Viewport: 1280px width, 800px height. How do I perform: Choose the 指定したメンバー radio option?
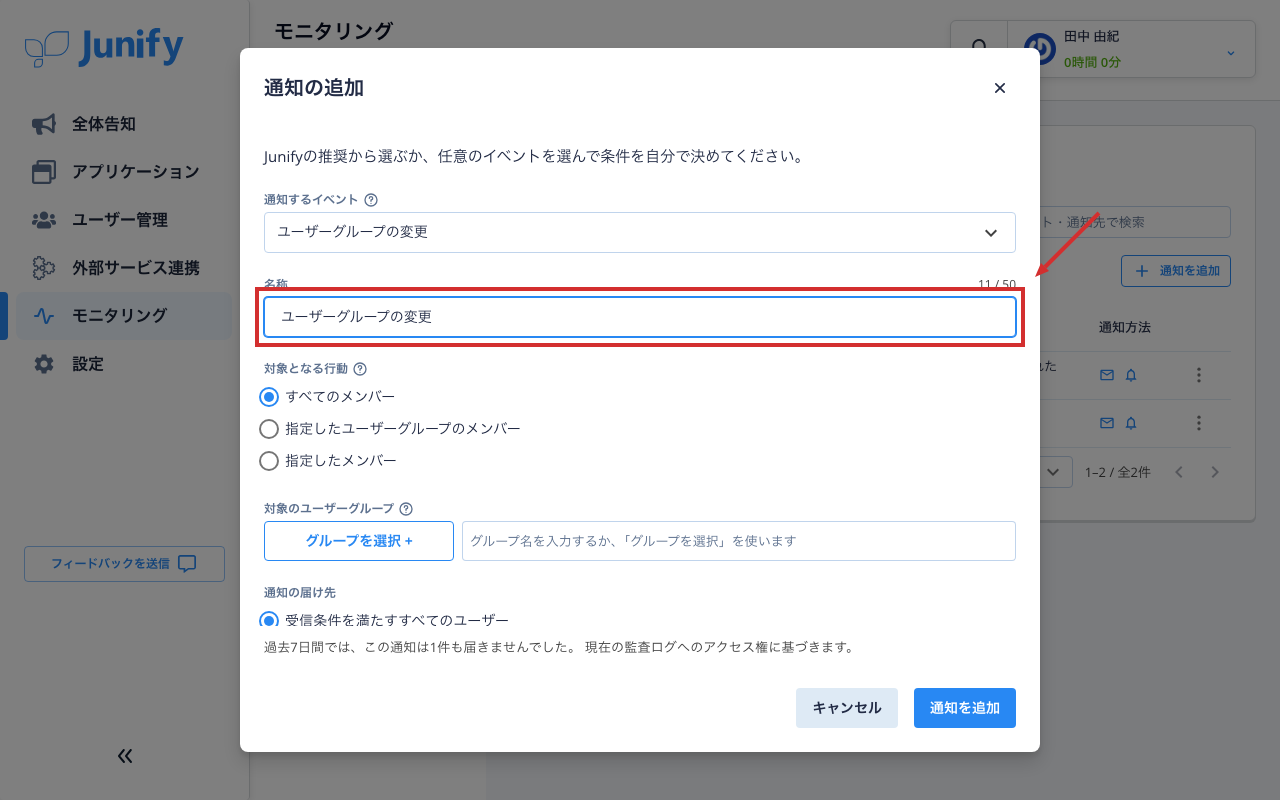(269, 461)
